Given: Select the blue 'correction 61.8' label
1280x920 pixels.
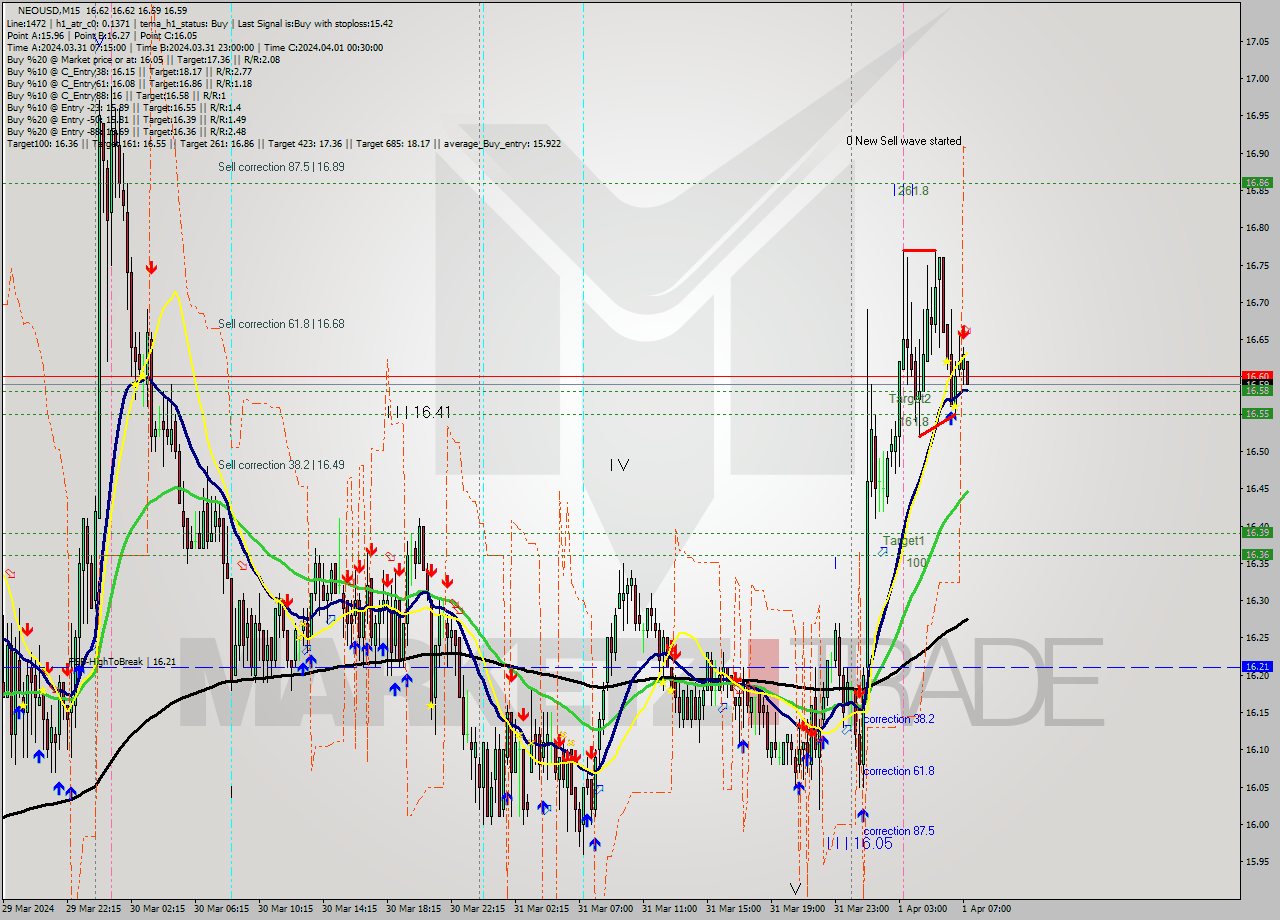Looking at the screenshot, I should [898, 771].
